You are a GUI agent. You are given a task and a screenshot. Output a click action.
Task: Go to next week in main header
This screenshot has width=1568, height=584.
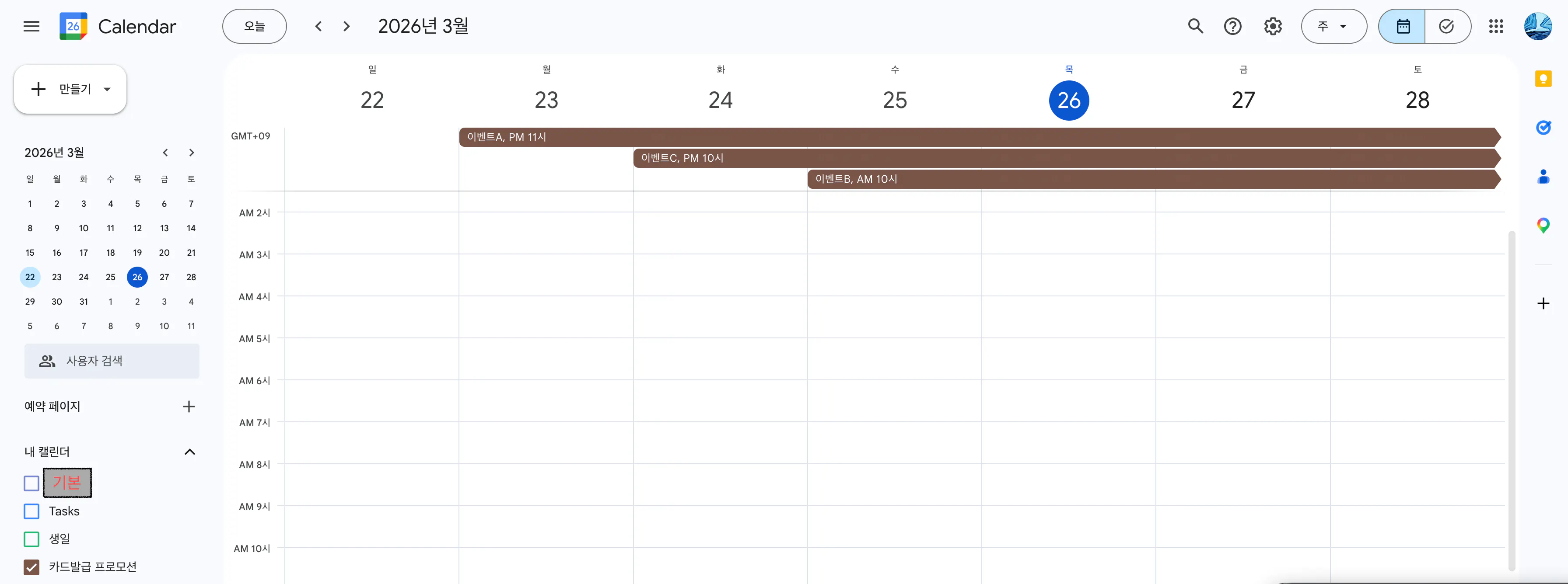[x=346, y=26]
